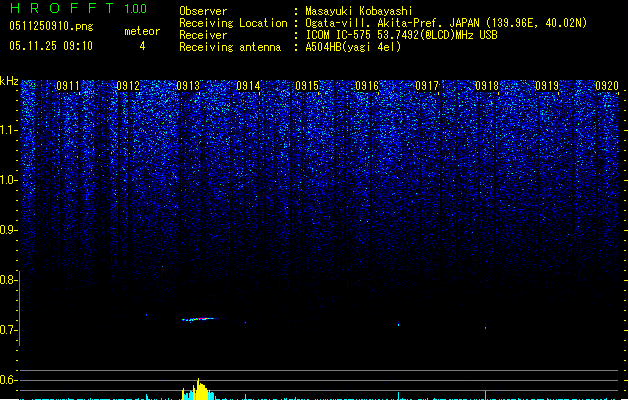
Task: Click the antenna A504HB(yagi 4el) text
Action: click(353, 47)
